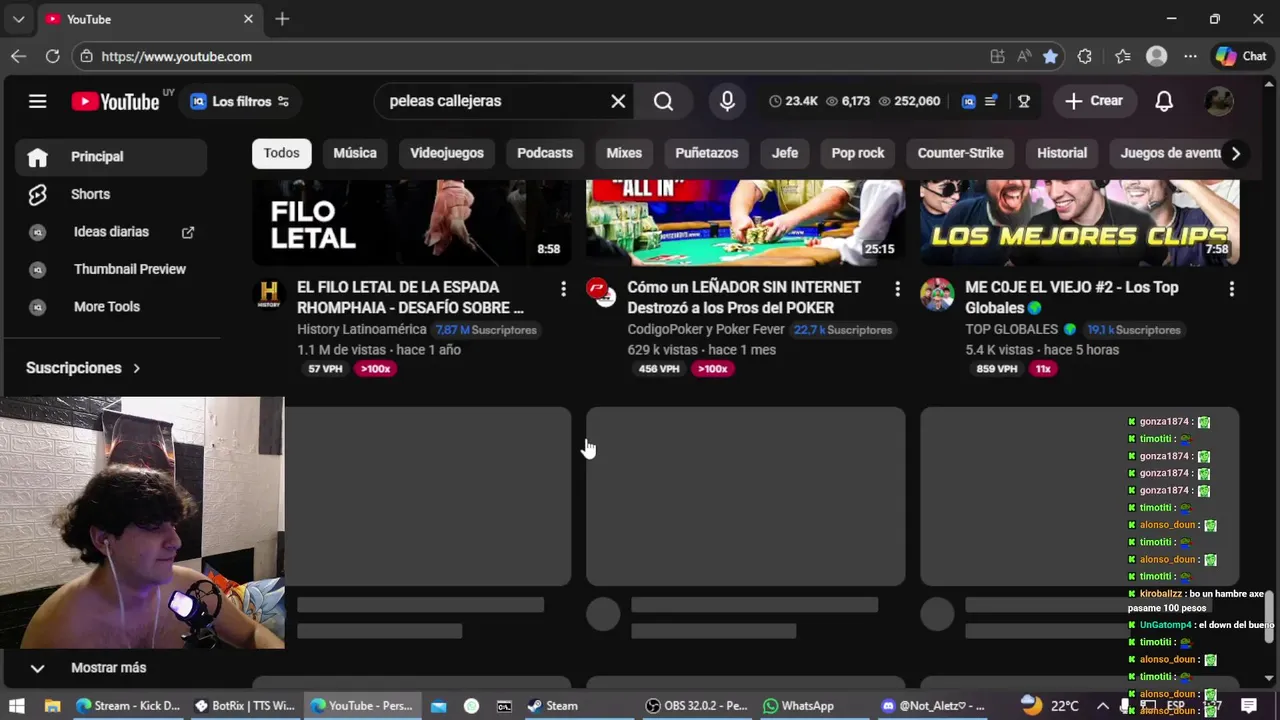Clear the search box text

(x=618, y=101)
